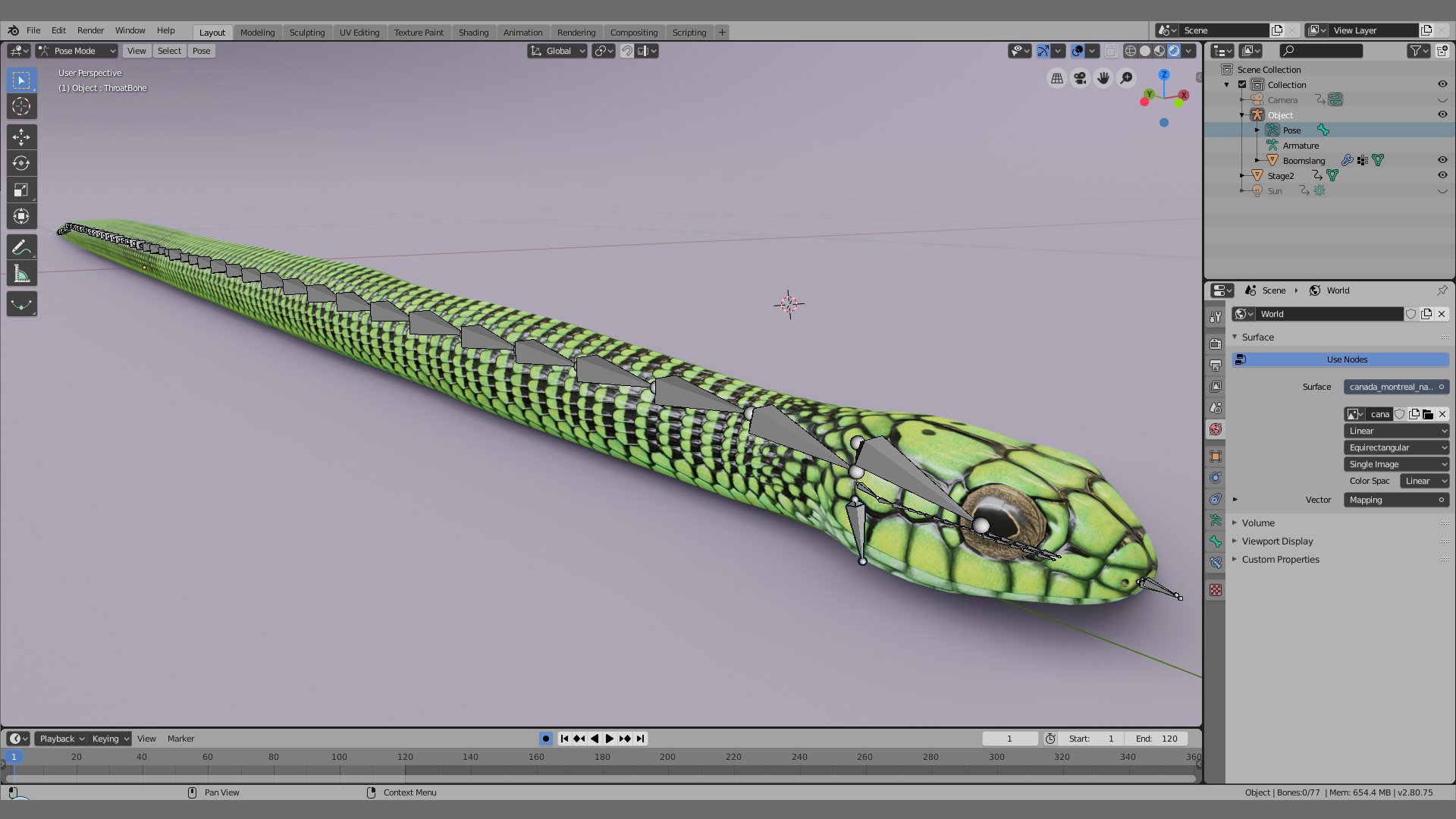1456x819 pixels.
Task: Open the Armature data properties tab
Action: [1216, 519]
